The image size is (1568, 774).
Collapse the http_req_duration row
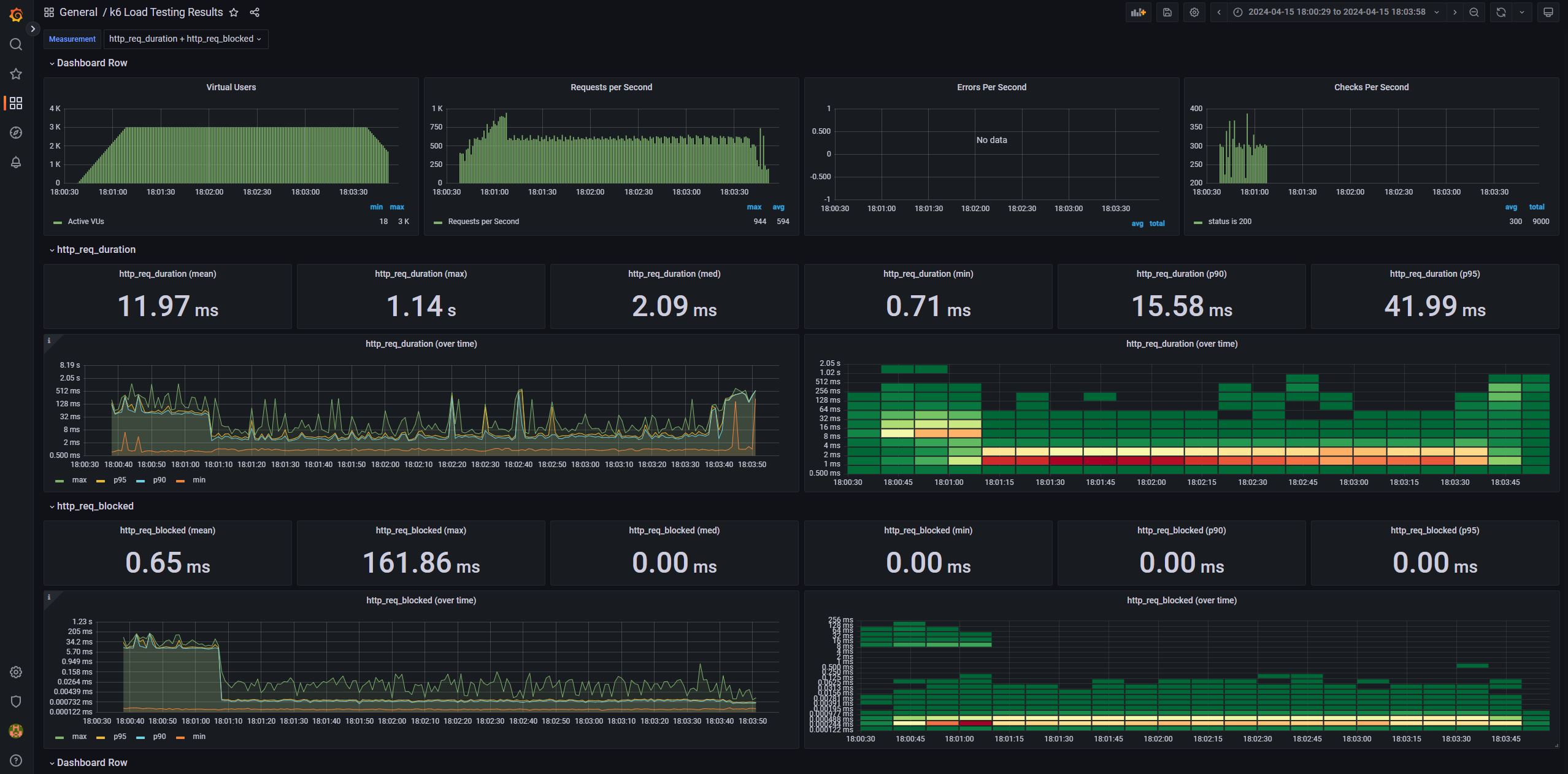click(93, 249)
